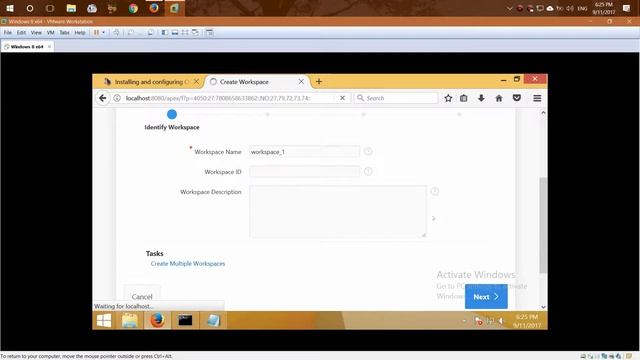Click the Pocket shield icon in Firefox
The height and width of the screenshot is (360, 640).
517,98
